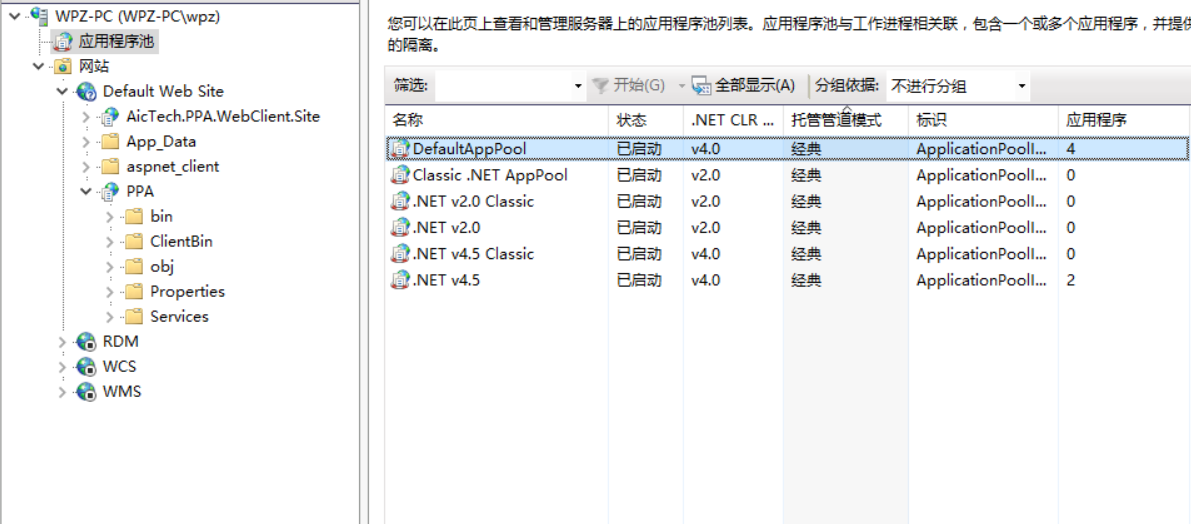Click the .NET v4.5 Classic pool icon
The image size is (1191, 524).
pos(400,254)
